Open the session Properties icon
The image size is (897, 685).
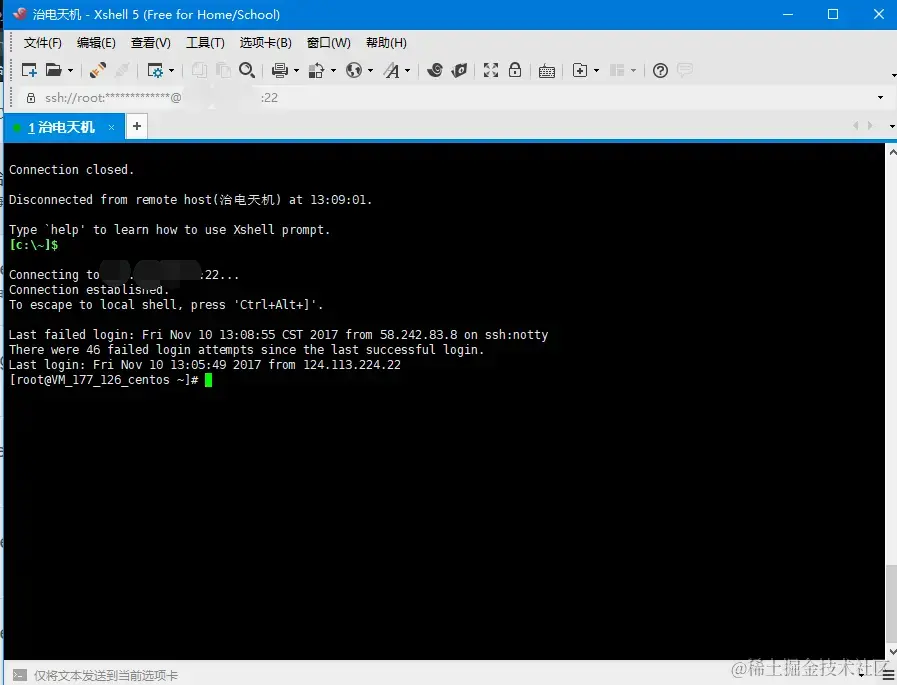click(x=155, y=70)
